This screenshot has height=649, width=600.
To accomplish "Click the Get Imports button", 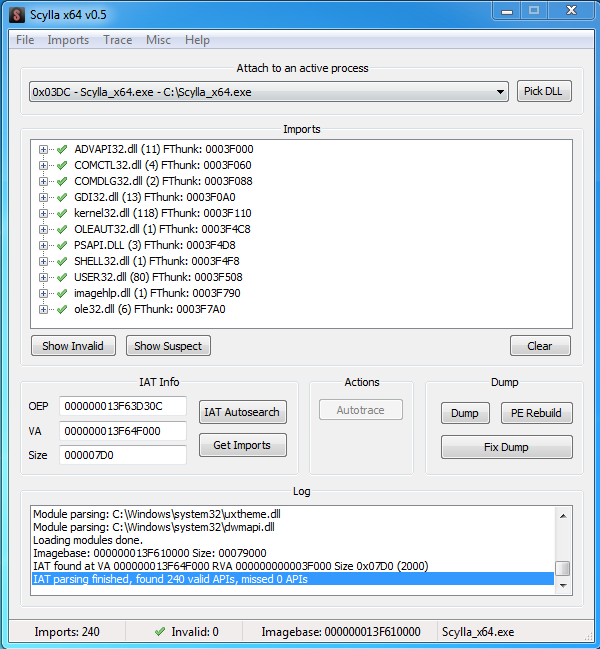I will [242, 445].
